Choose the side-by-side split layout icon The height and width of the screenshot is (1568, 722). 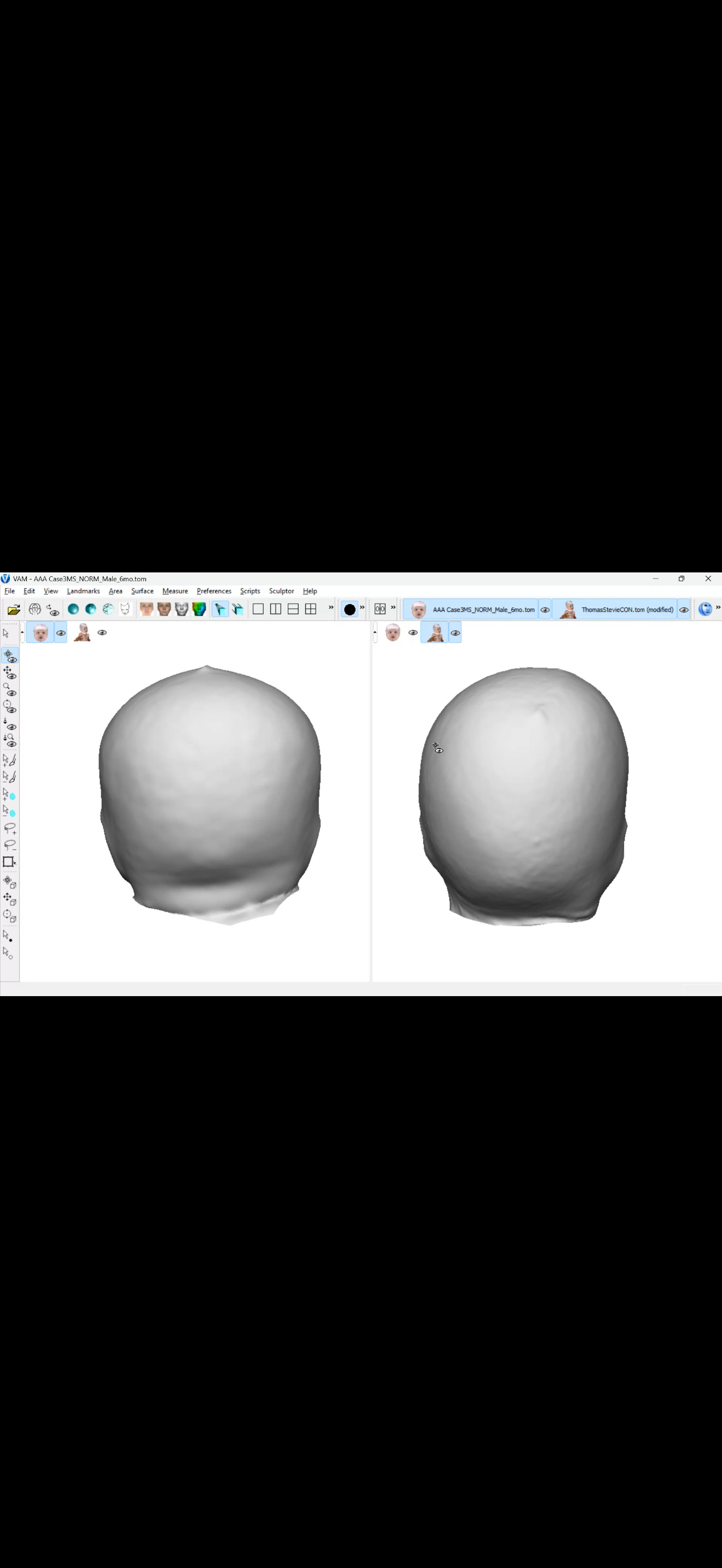pos(276,609)
